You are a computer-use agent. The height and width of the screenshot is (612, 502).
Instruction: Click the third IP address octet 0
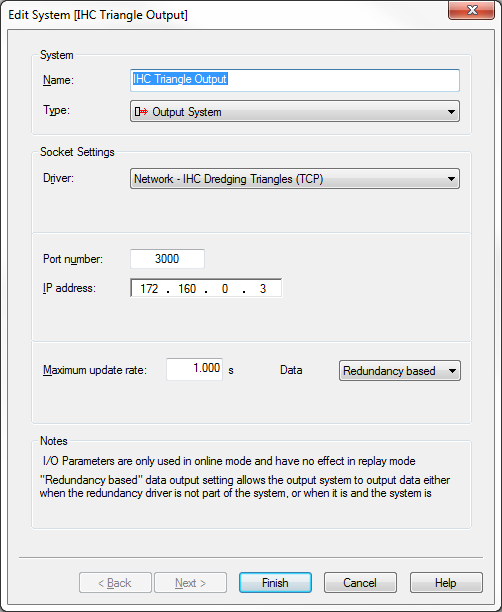(225, 289)
